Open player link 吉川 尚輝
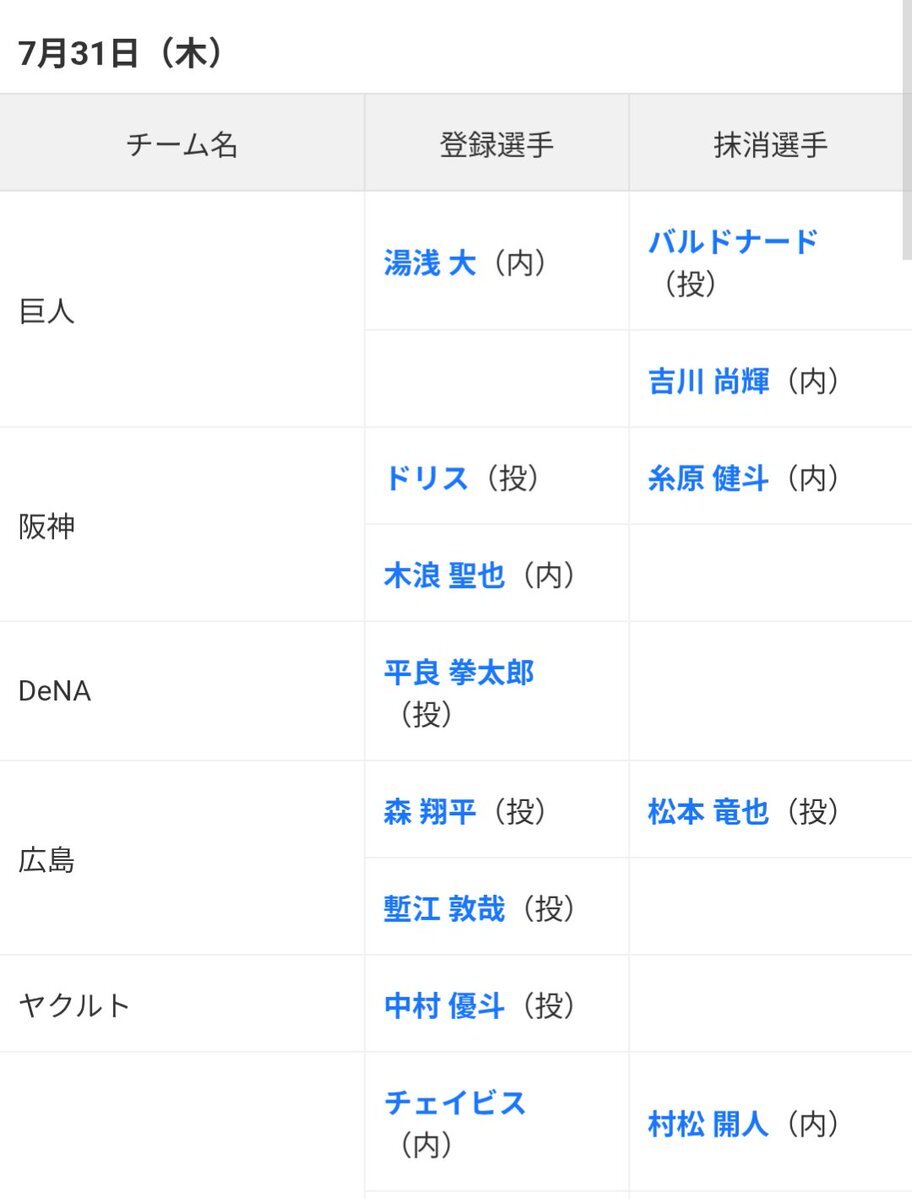The height and width of the screenshot is (1199, 912). (x=709, y=381)
